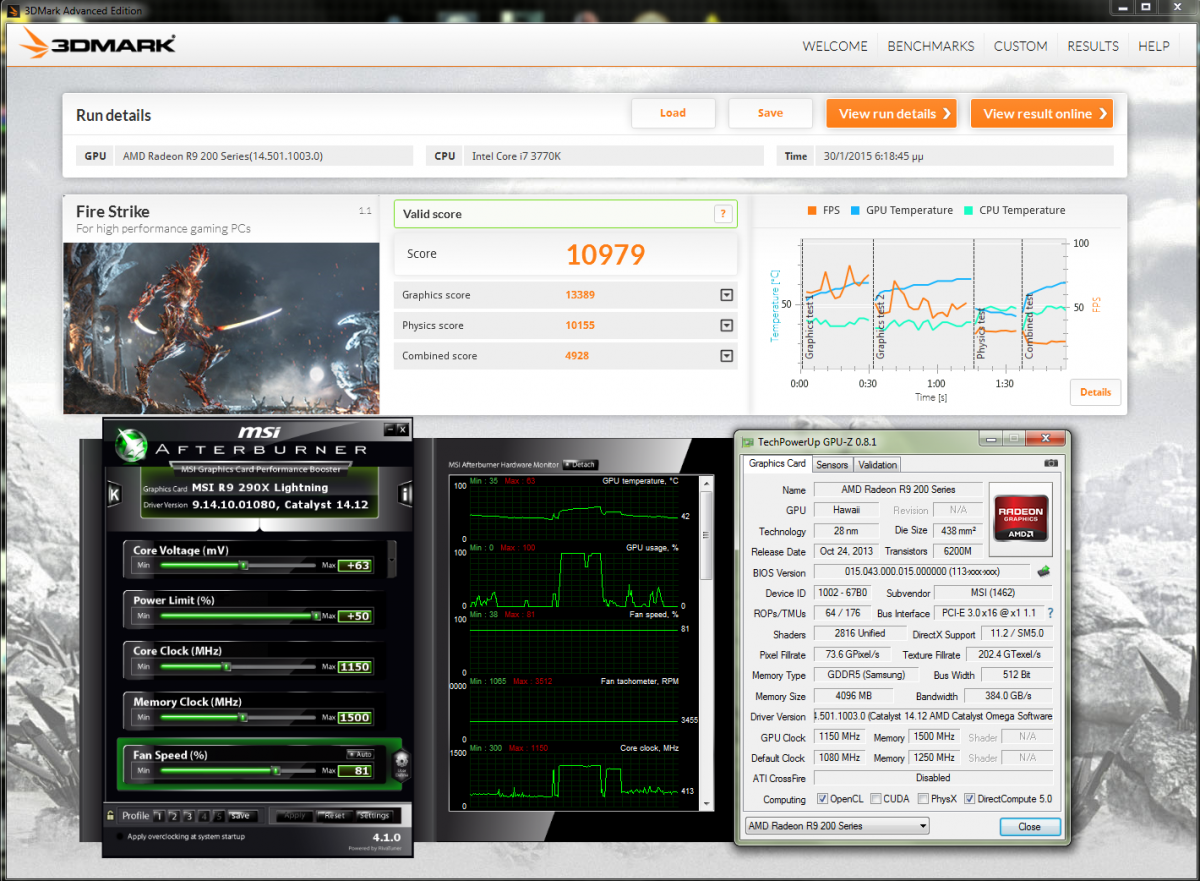Screen dimensions: 1200x881
Task: Expand the Graphics score details arrow
Action: point(726,295)
